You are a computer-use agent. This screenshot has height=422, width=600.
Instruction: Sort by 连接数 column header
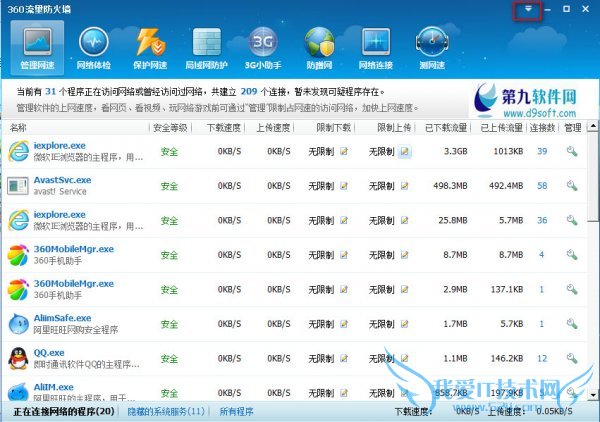click(x=542, y=128)
